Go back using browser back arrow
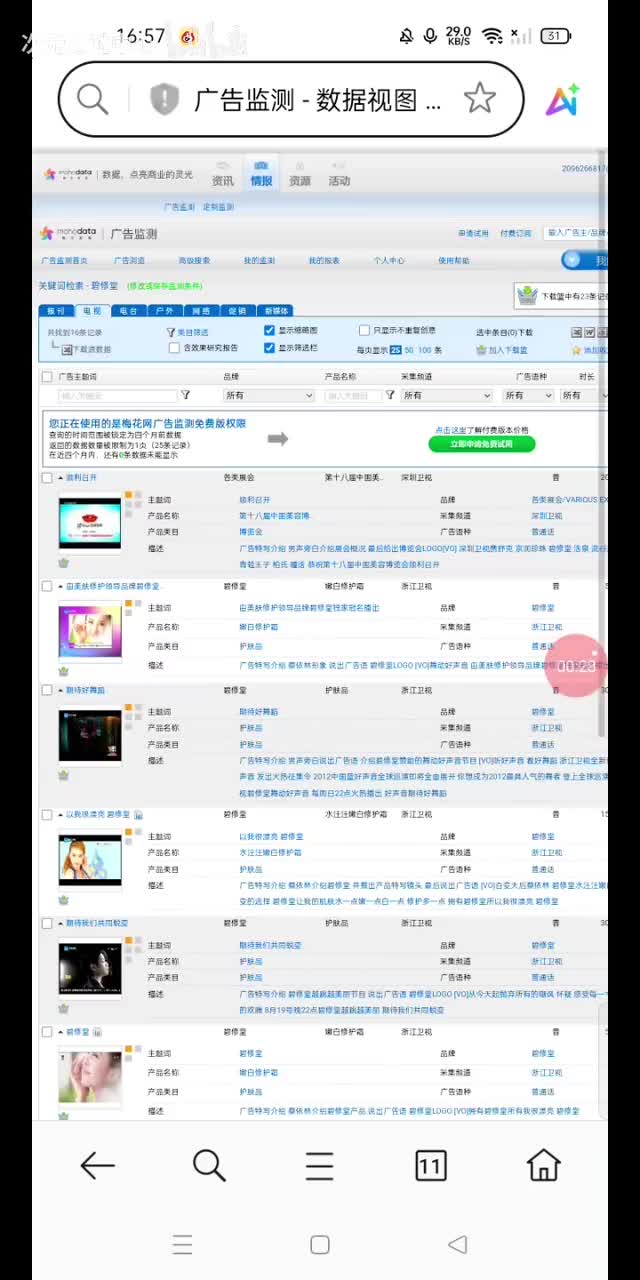The height and width of the screenshot is (1280, 640). pyautogui.click(x=97, y=1165)
